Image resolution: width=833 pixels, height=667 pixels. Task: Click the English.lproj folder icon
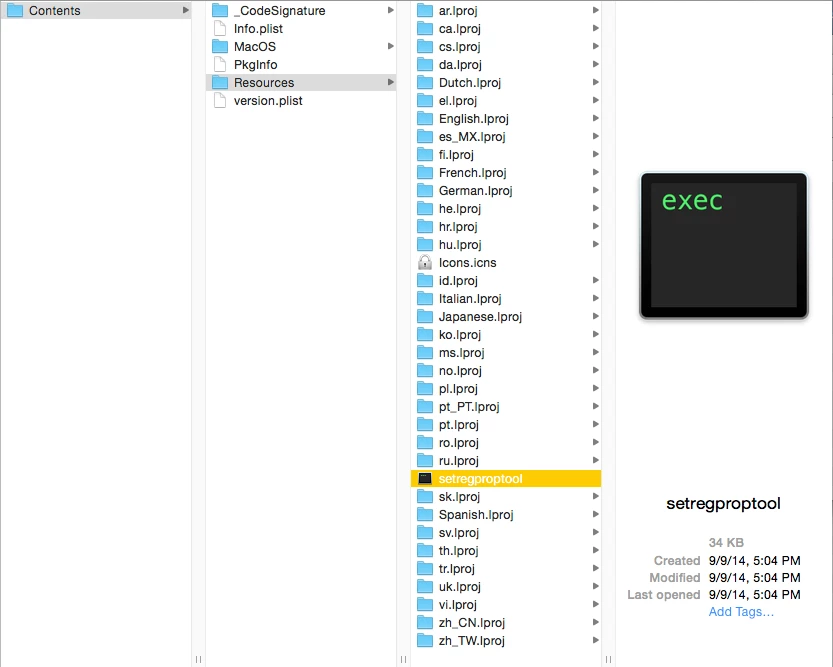[x=425, y=119]
